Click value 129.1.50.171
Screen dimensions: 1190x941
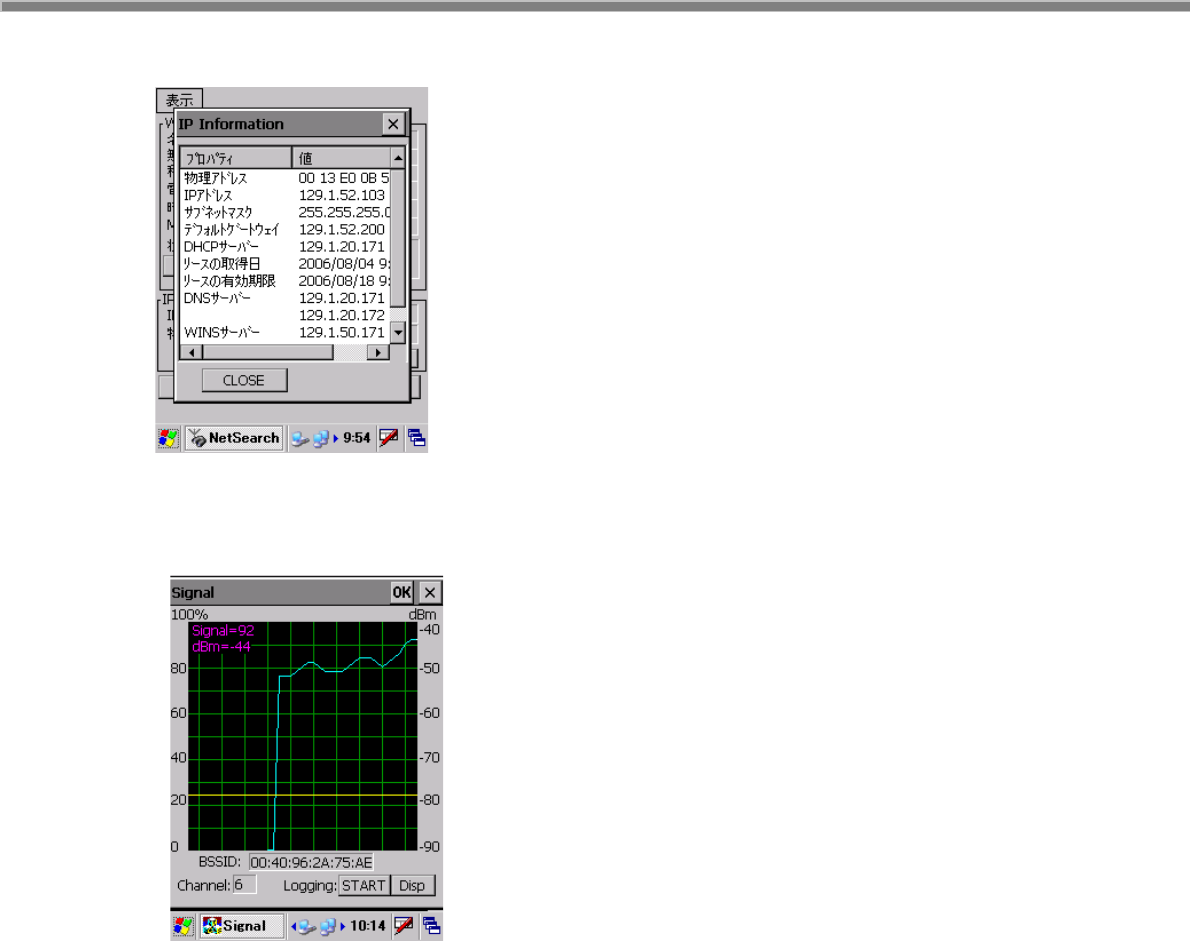click(x=342, y=332)
